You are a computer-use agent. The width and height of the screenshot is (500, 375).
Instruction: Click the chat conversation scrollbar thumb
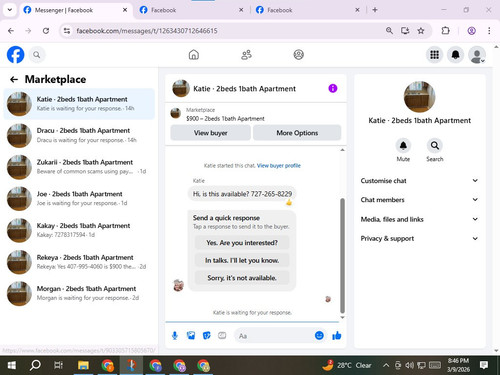[342, 256]
